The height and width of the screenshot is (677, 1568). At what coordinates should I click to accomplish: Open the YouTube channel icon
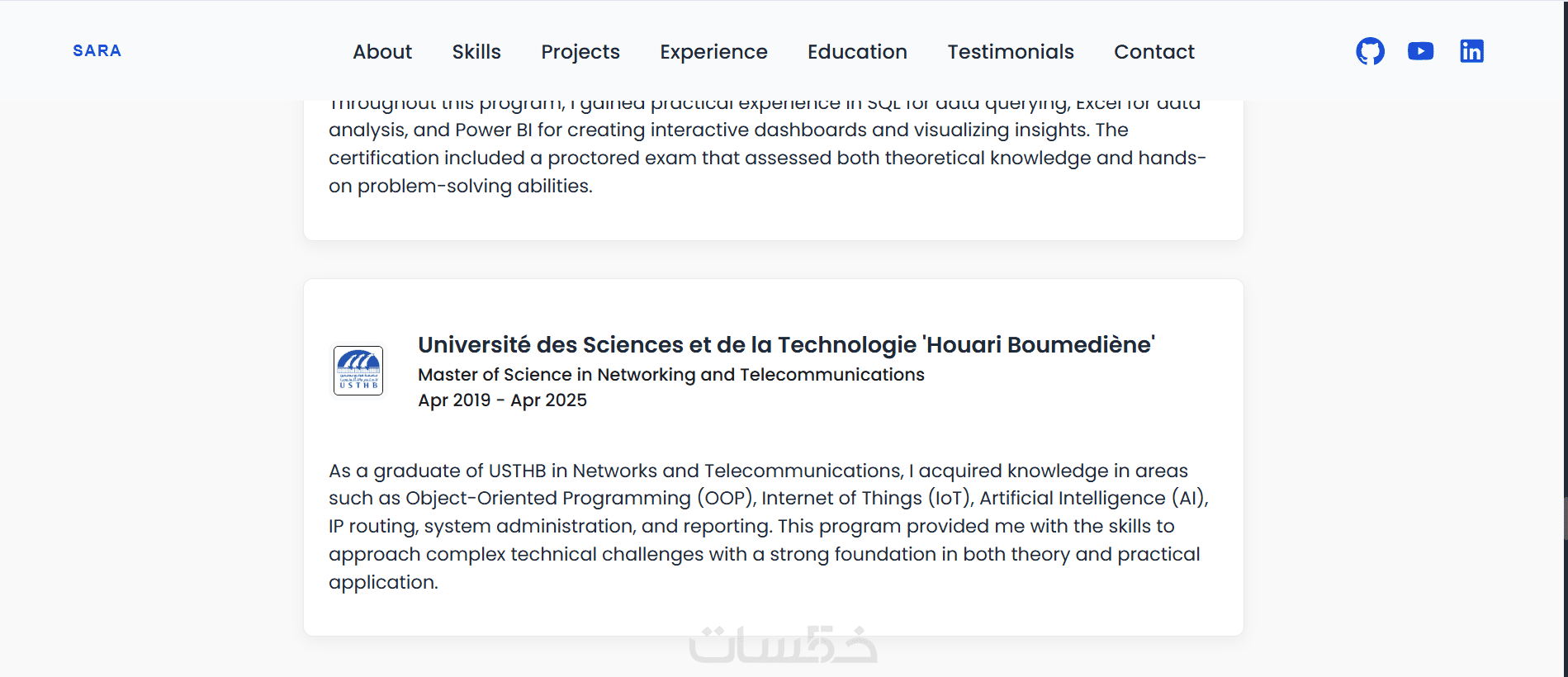pos(1420,51)
